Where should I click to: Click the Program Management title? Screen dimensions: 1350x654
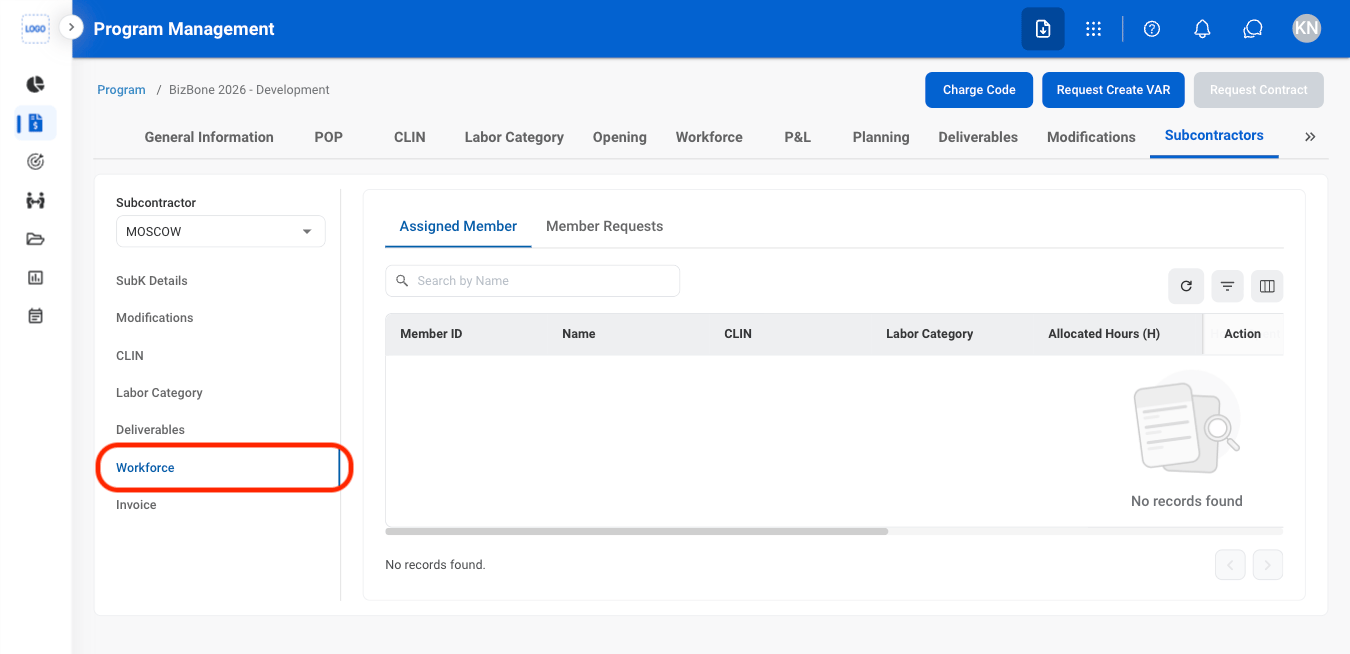[x=184, y=29]
